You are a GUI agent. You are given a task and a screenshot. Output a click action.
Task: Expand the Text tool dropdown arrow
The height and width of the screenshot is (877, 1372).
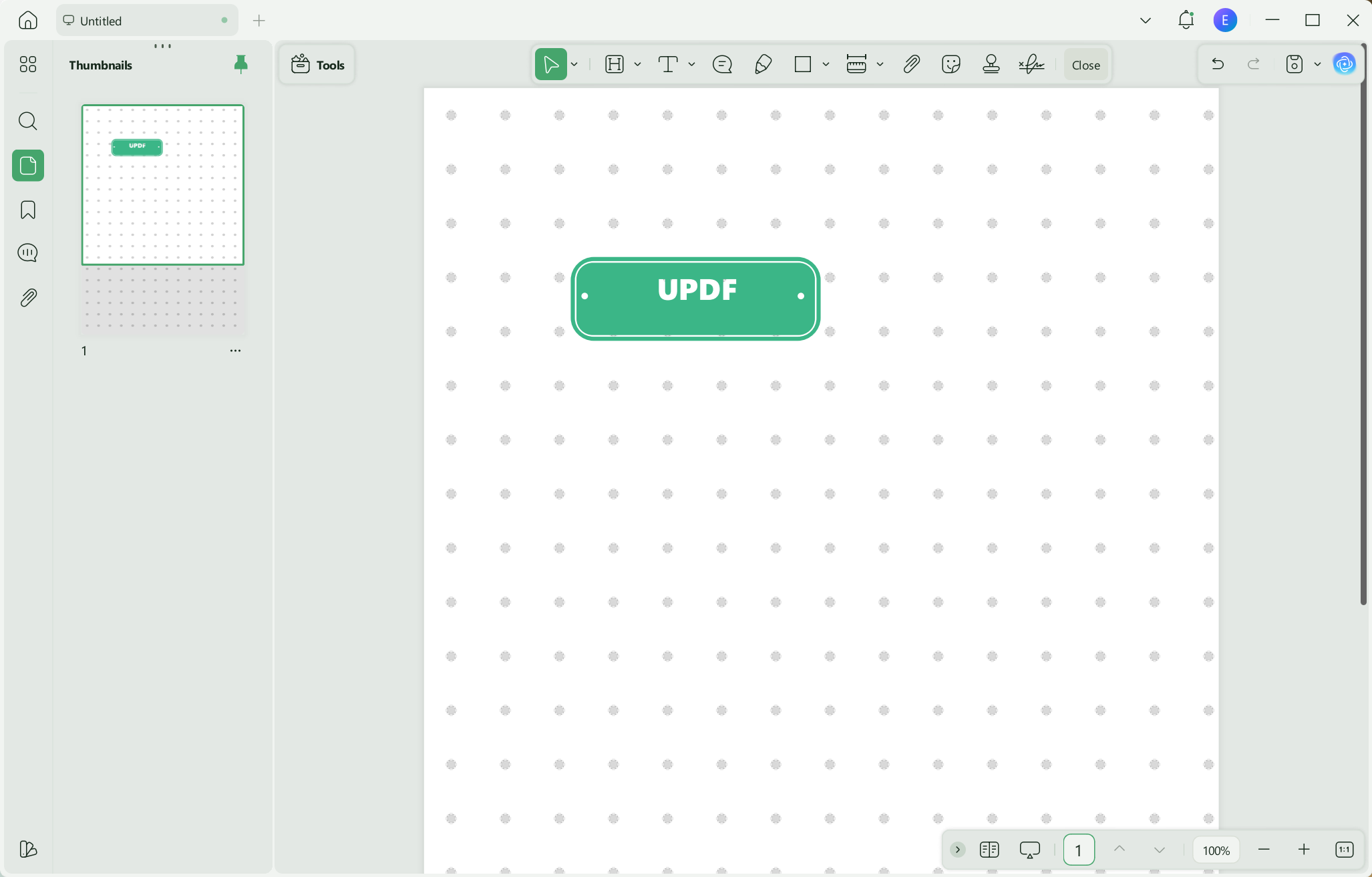692,64
